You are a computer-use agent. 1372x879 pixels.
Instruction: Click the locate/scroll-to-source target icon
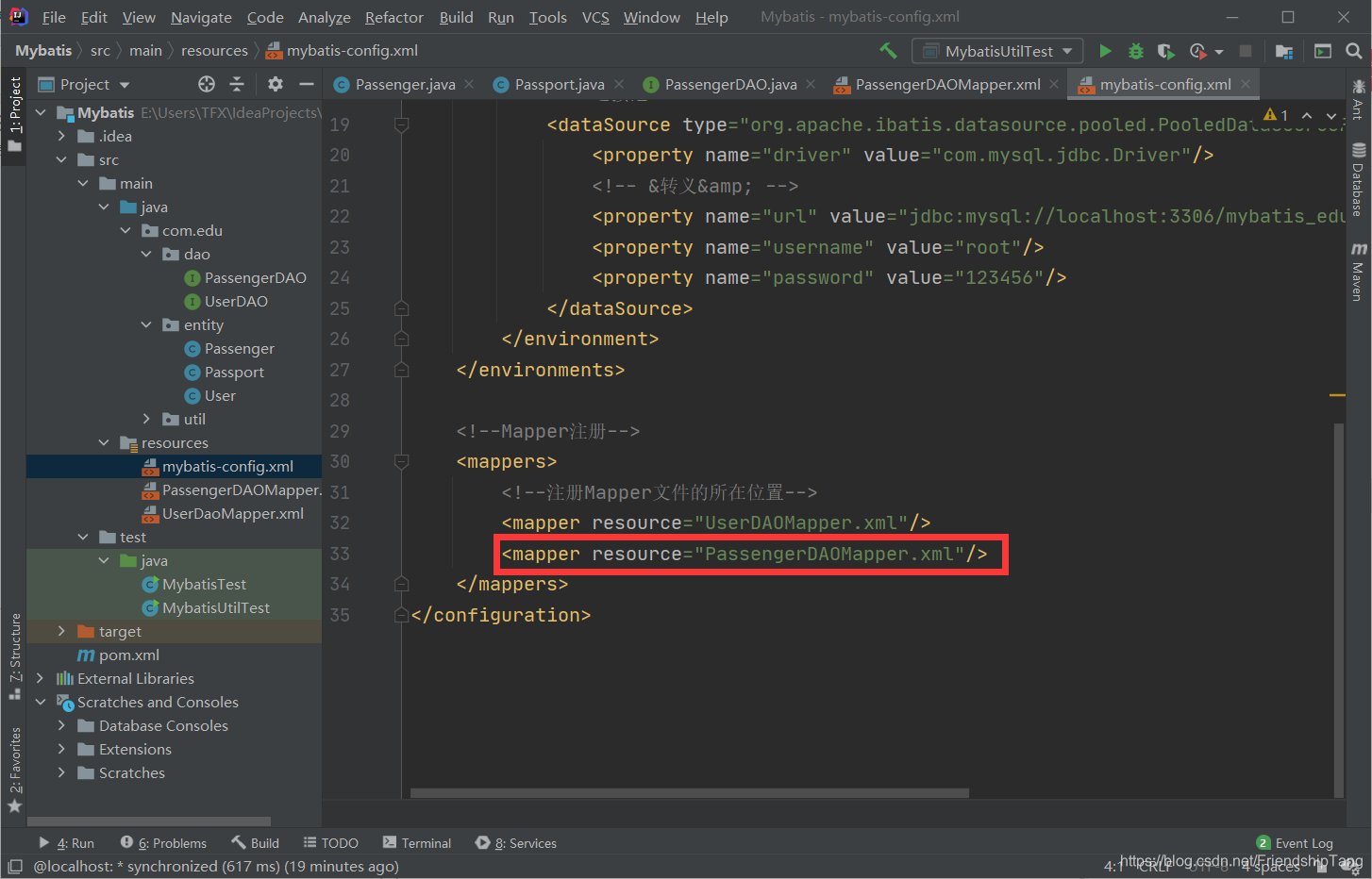coord(207,84)
